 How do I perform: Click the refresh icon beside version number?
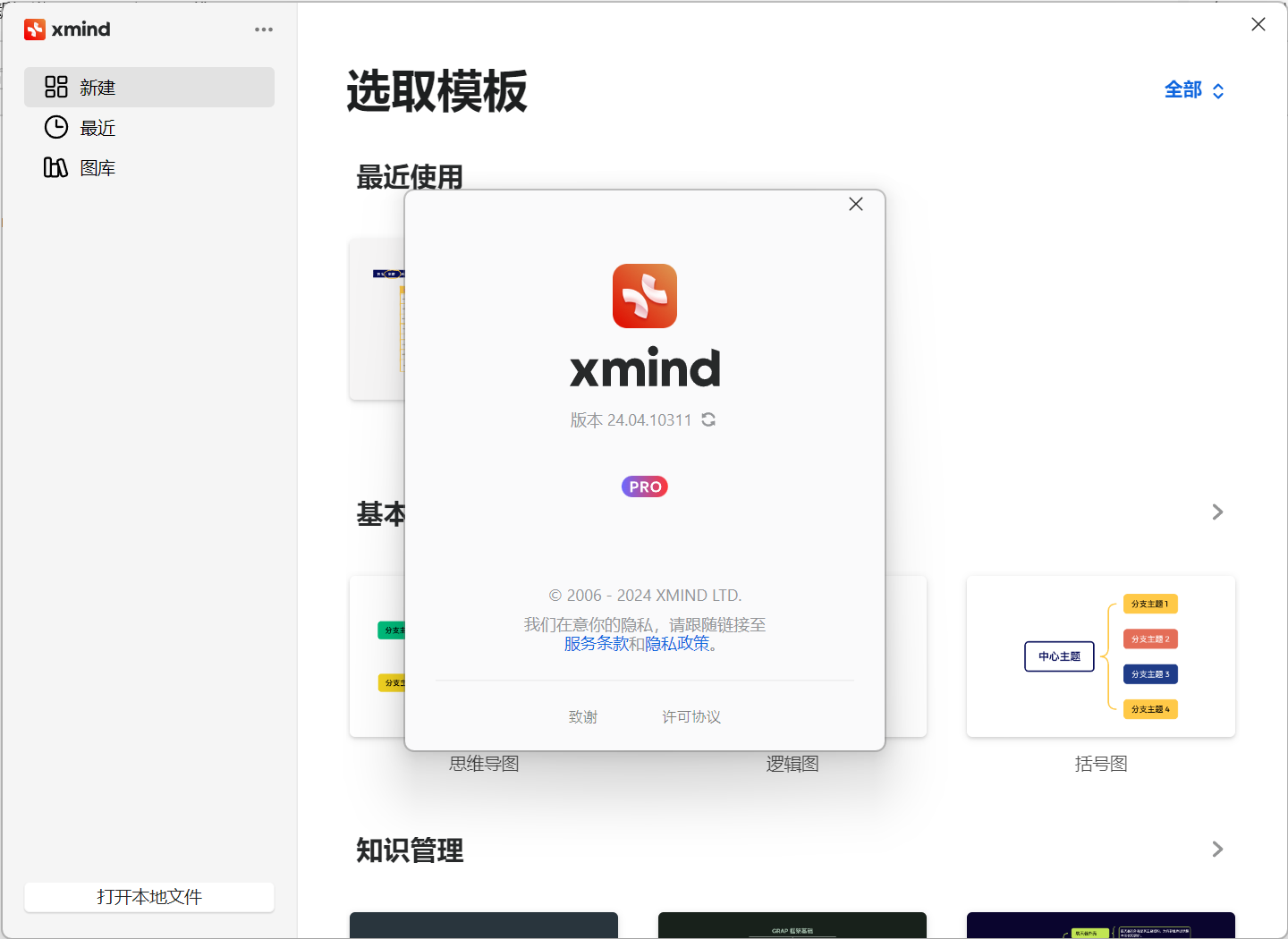click(x=708, y=419)
